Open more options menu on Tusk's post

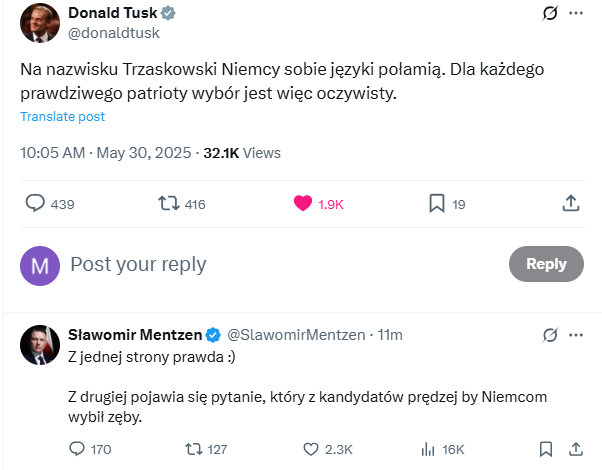(575, 14)
